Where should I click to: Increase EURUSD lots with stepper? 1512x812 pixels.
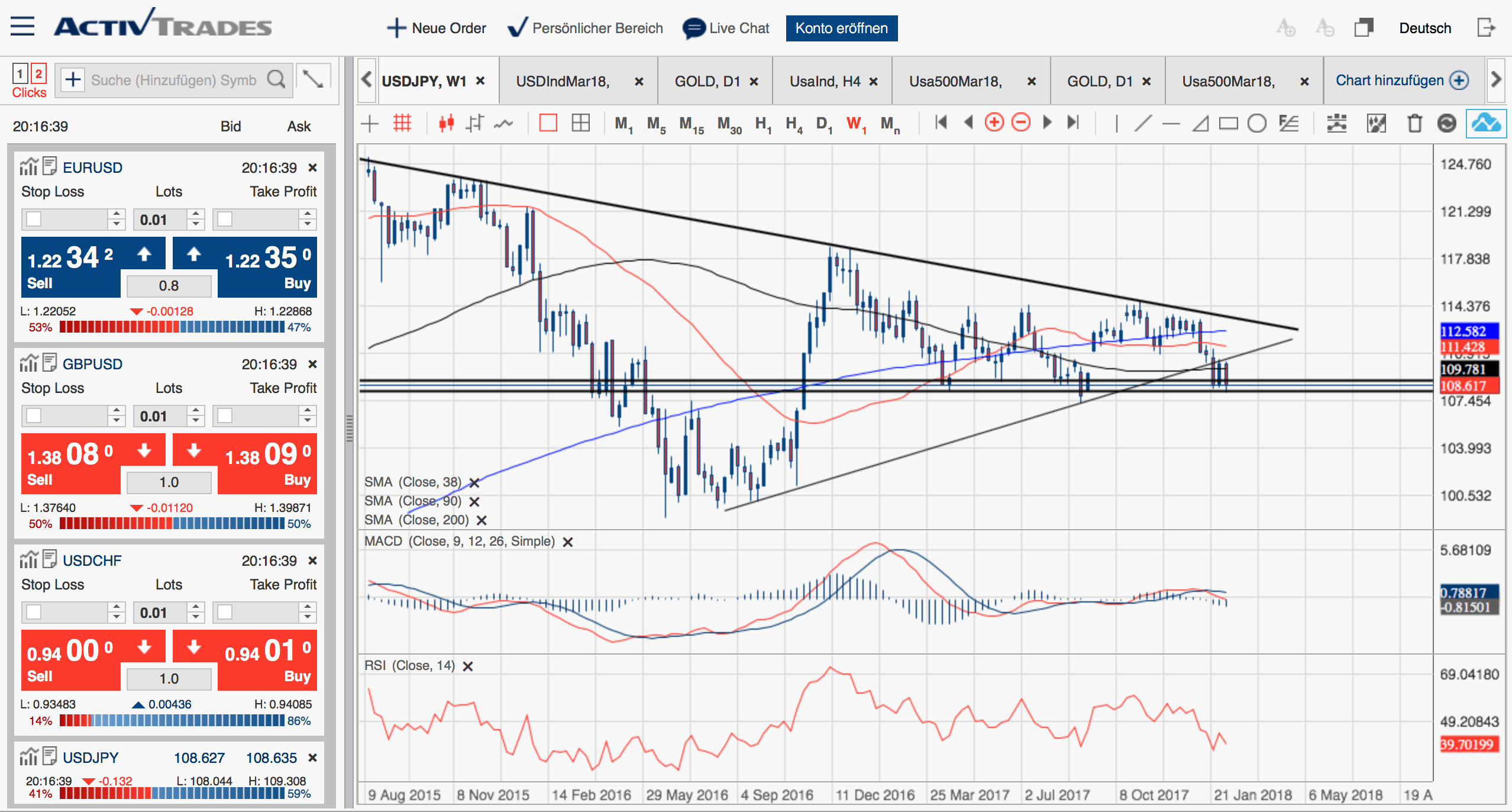pos(196,214)
